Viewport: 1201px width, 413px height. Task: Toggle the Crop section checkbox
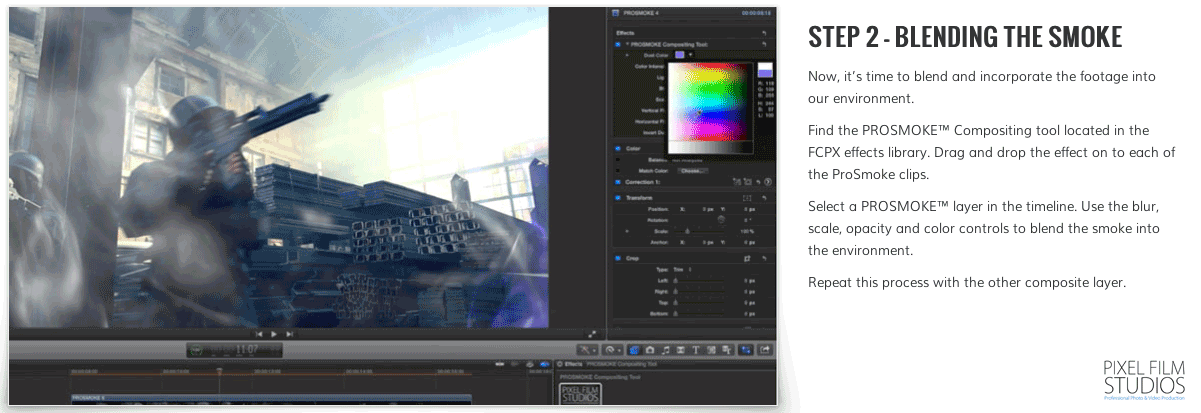tap(618, 258)
